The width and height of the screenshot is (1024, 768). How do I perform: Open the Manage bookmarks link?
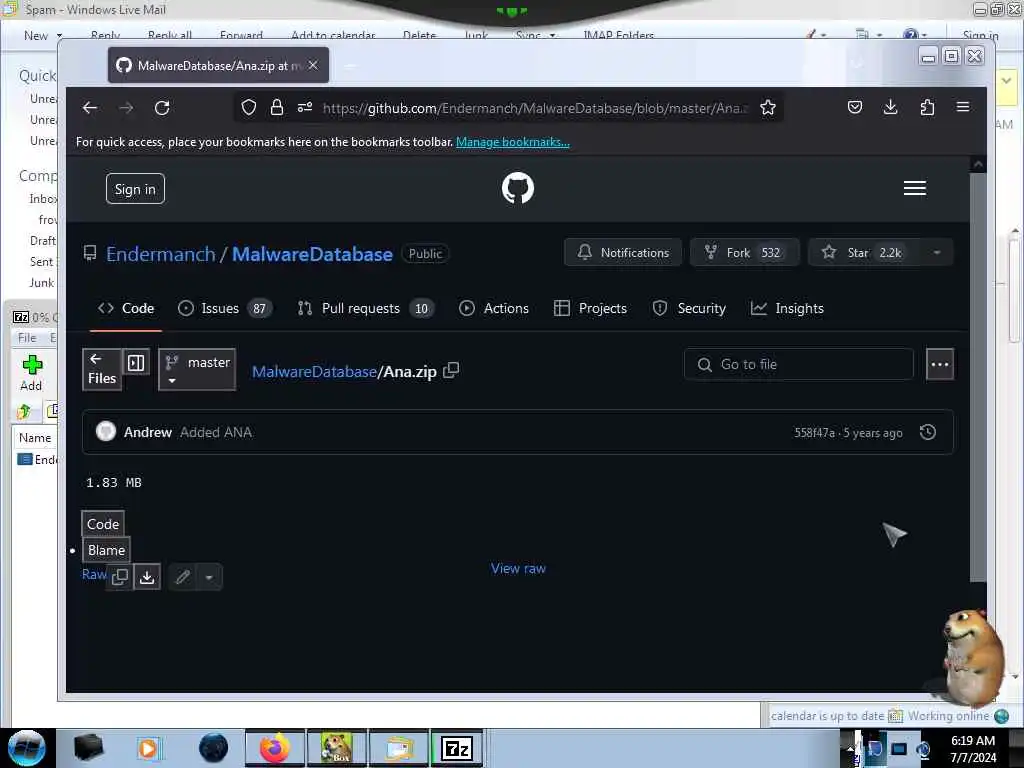(513, 142)
